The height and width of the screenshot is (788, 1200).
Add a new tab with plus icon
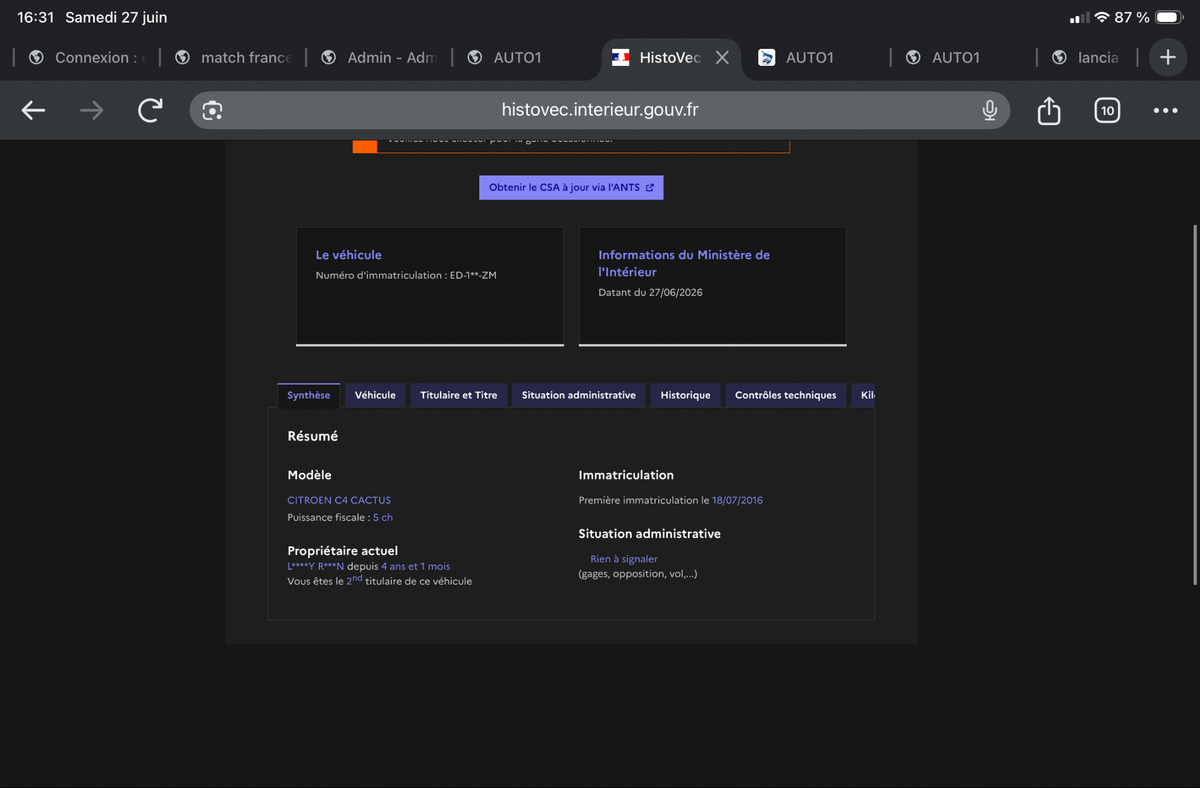1168,57
